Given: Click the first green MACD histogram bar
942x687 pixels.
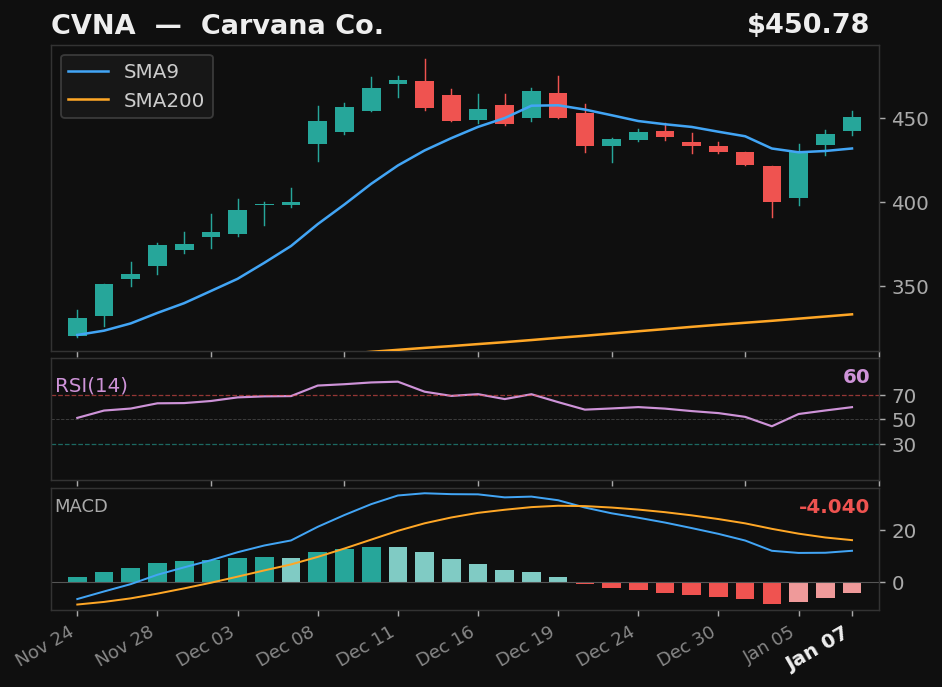Looking at the screenshot, I should point(77,580).
